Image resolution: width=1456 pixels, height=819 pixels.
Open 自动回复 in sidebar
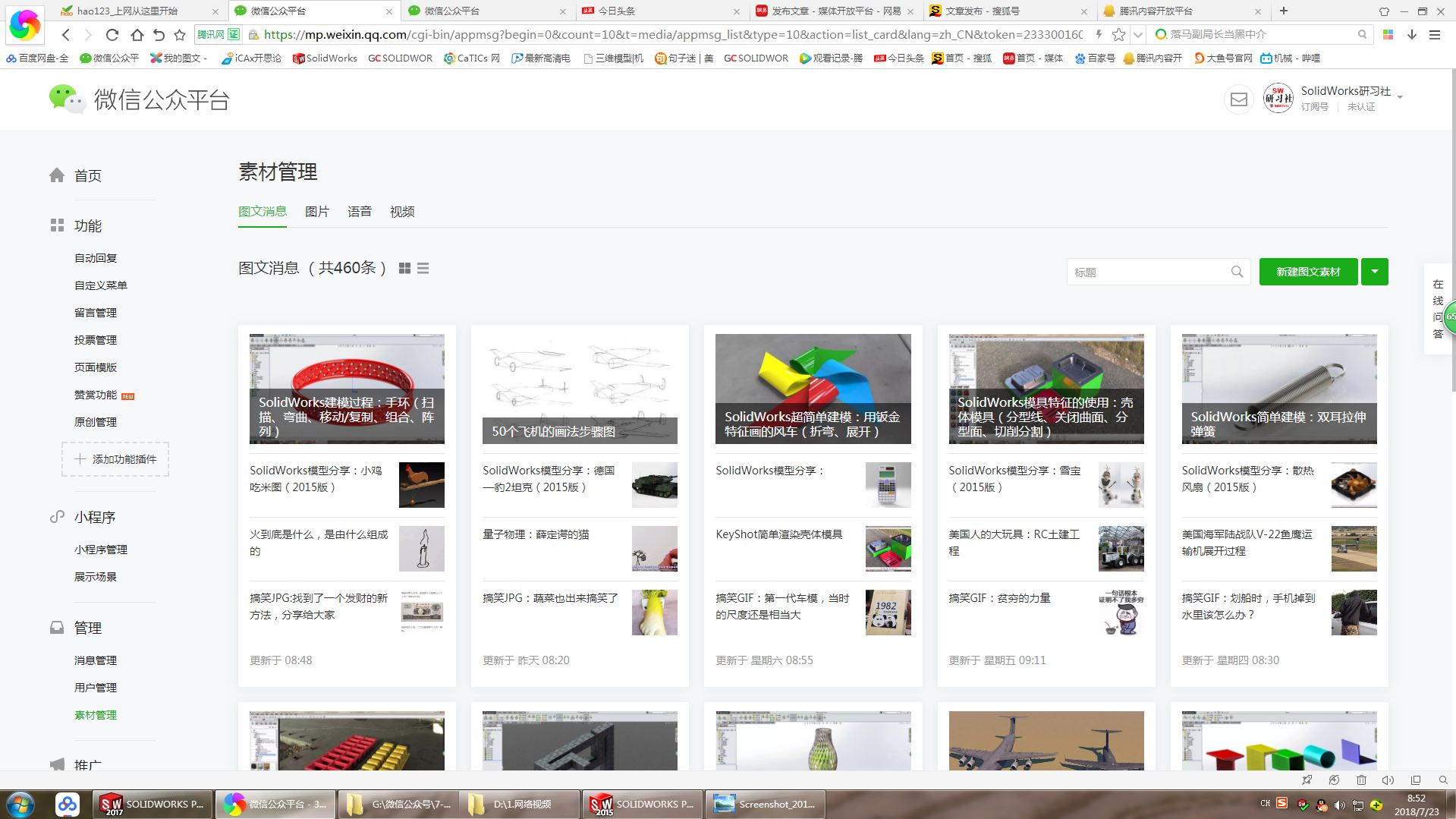pos(96,258)
